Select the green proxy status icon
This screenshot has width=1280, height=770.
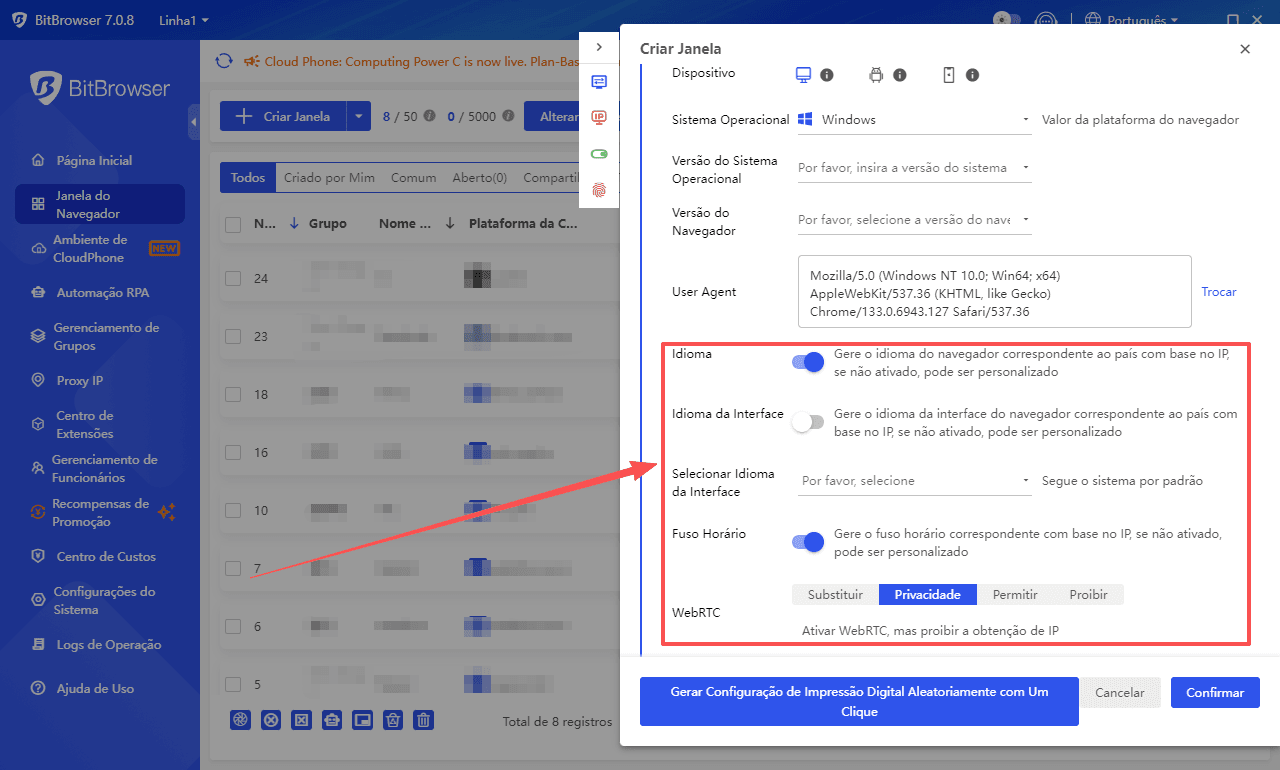598,153
